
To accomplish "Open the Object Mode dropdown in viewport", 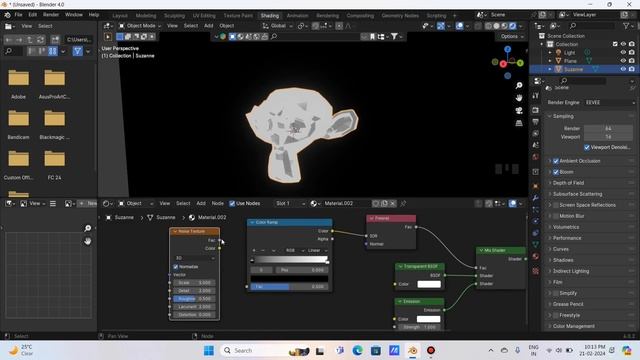I will coord(140,26).
